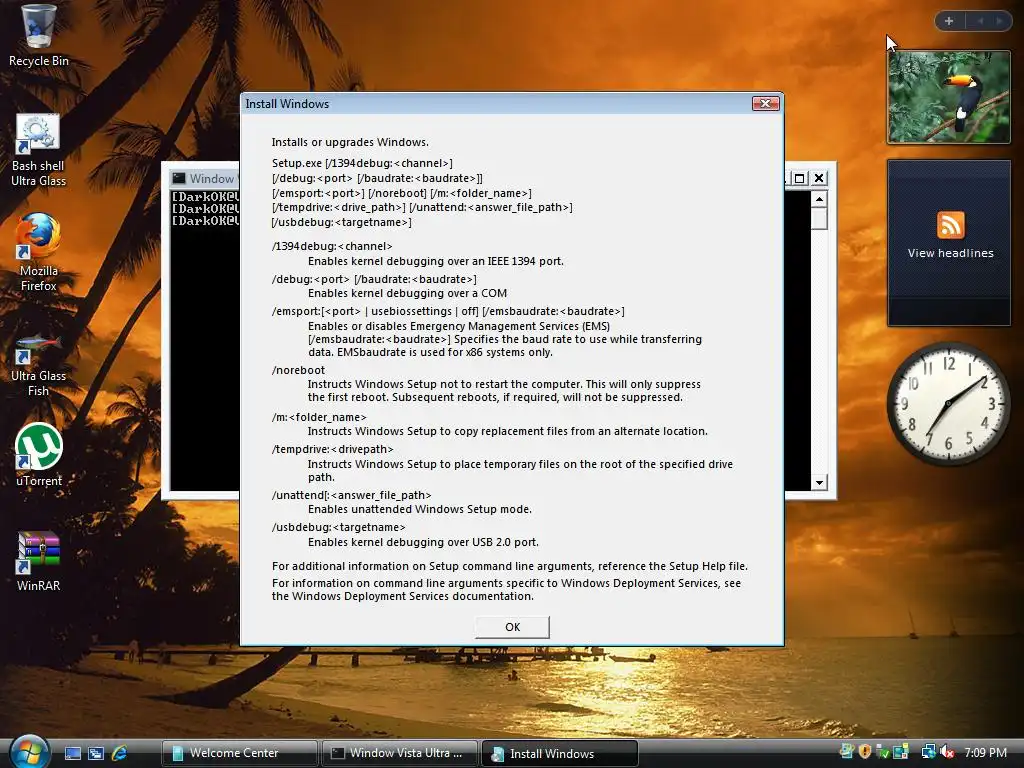Click the Windows Sidebar tray icon

(901, 752)
